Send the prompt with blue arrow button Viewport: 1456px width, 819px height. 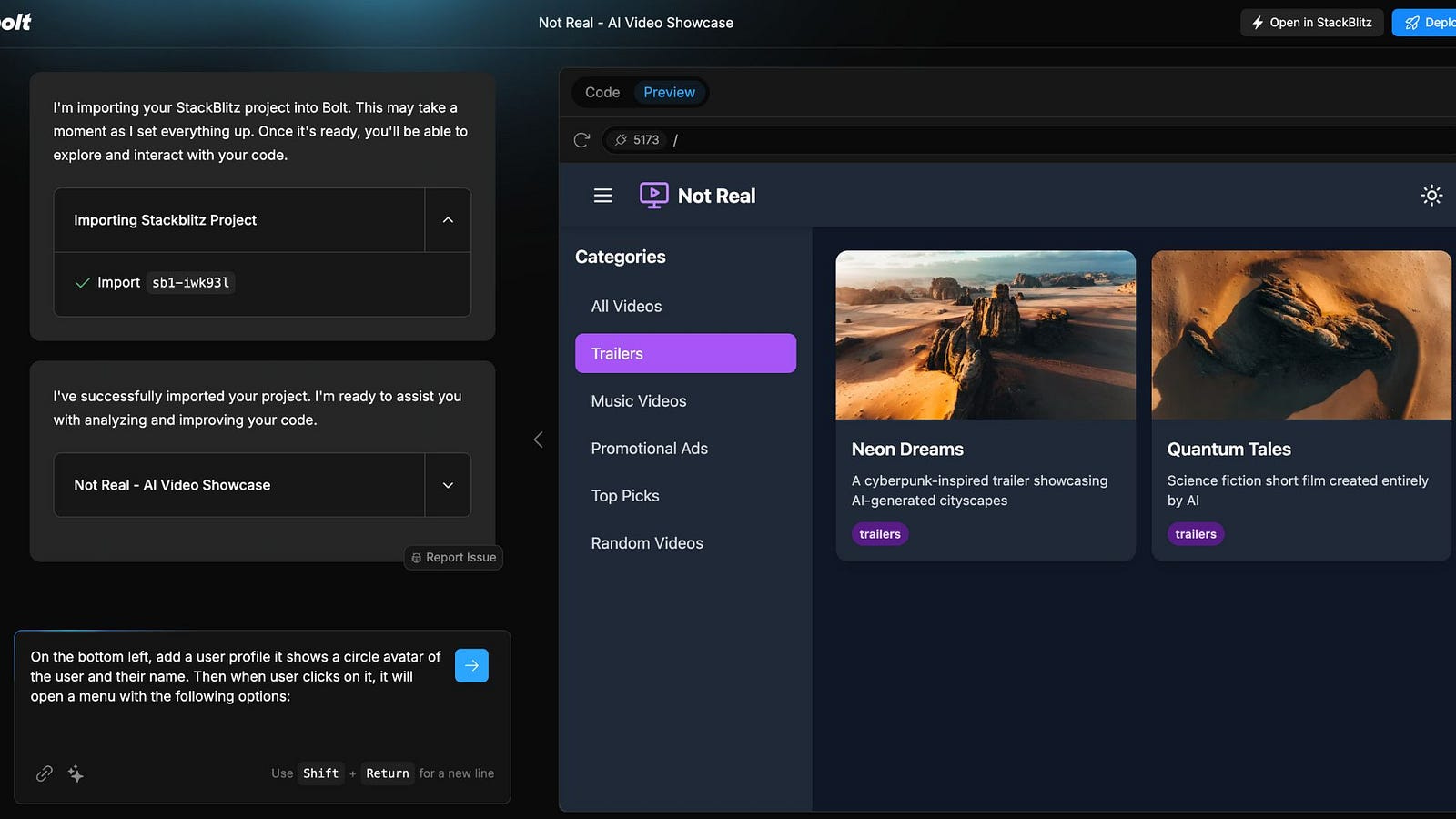(x=471, y=665)
